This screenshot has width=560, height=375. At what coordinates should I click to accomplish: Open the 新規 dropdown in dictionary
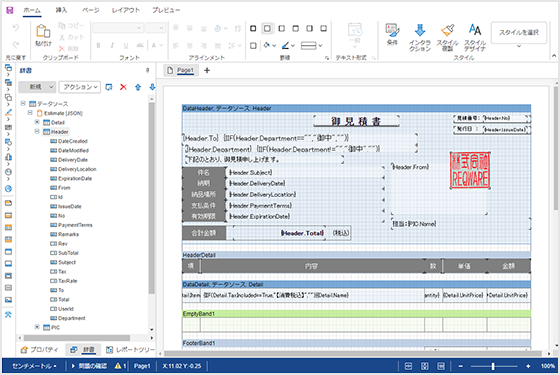click(x=37, y=87)
